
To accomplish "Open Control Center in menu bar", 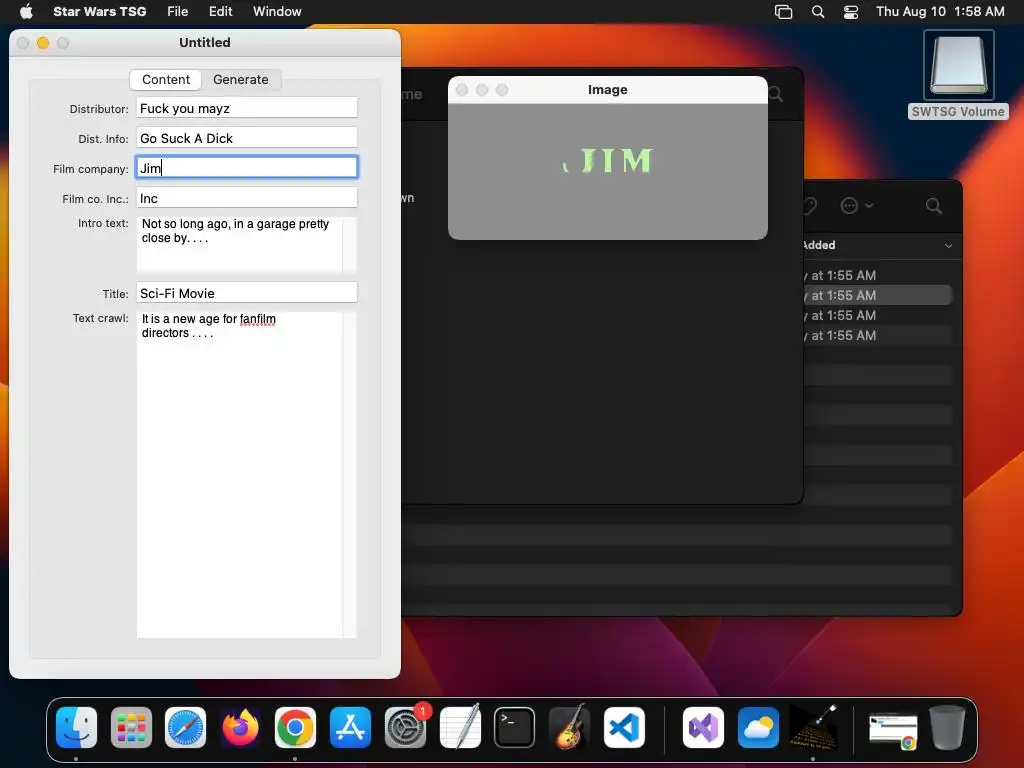I will click(x=851, y=12).
